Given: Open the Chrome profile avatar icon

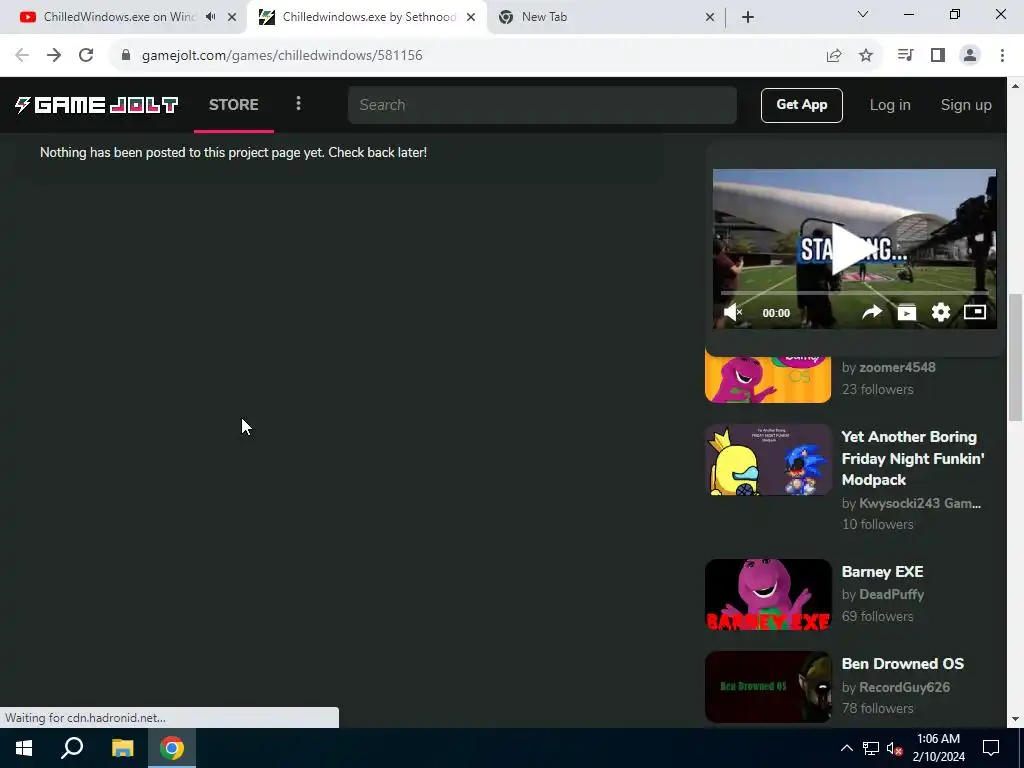Looking at the screenshot, I should point(970,56).
